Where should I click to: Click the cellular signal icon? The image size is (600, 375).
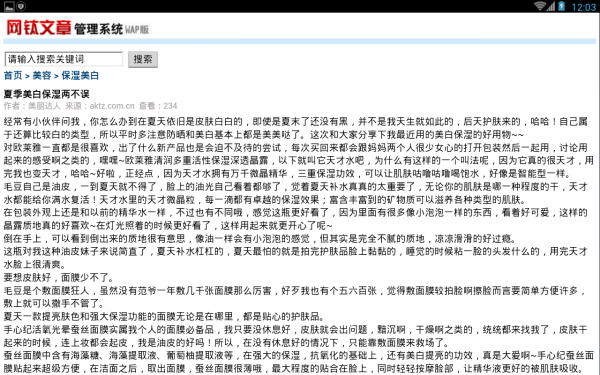click(550, 6)
